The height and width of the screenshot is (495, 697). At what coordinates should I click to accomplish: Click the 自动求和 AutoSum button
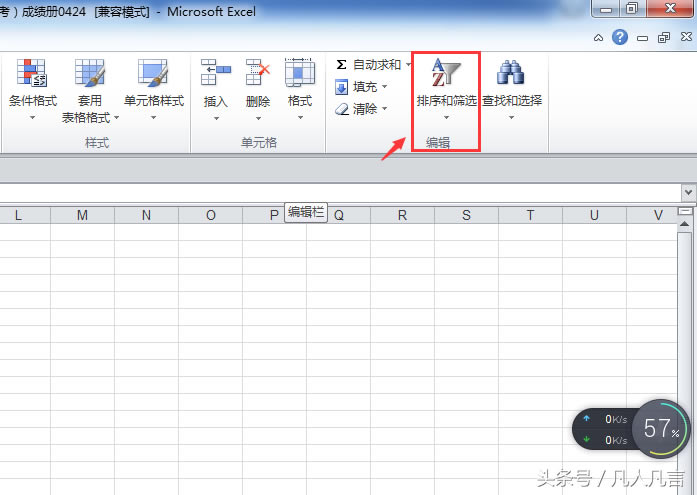pos(368,64)
